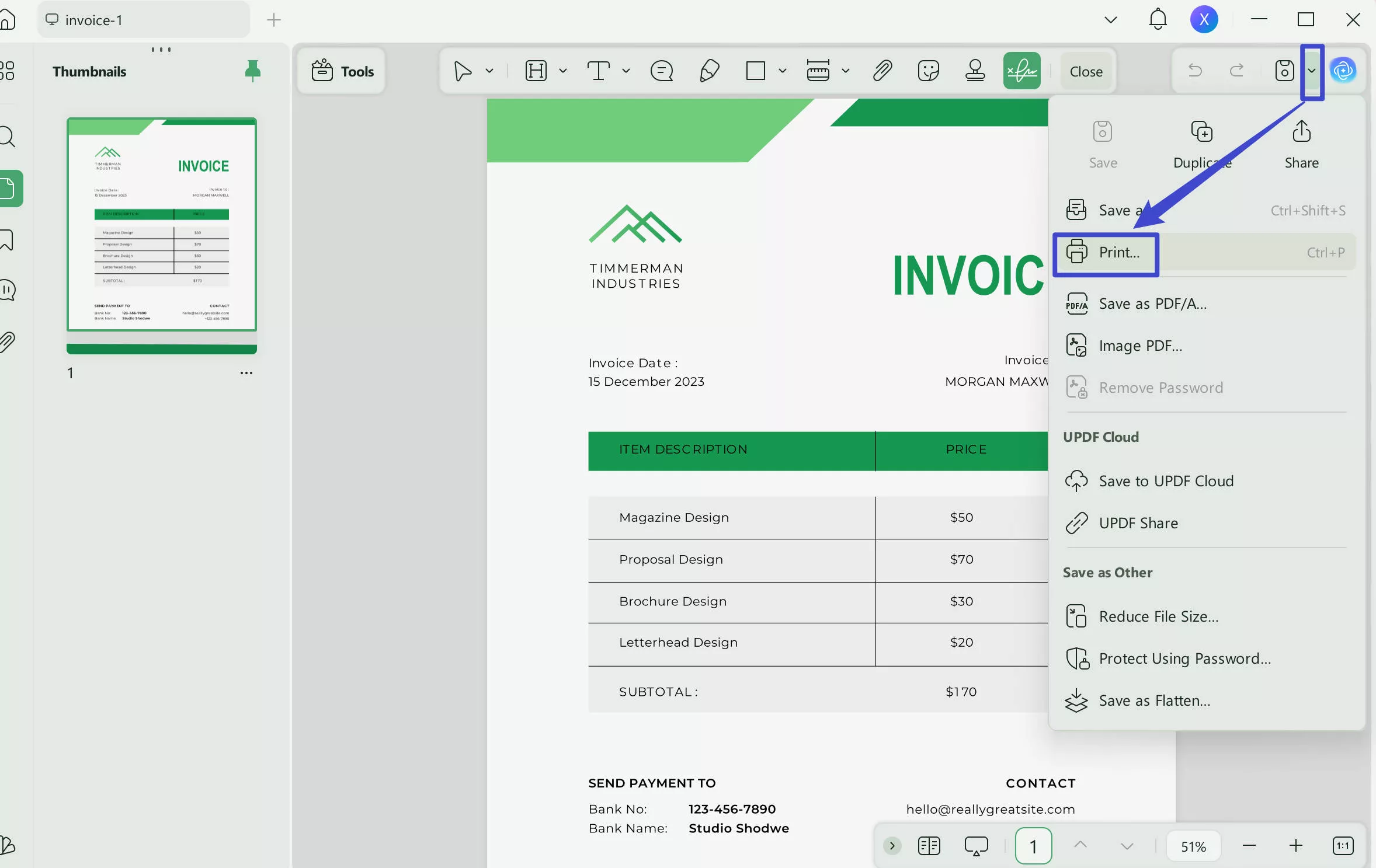1376x868 pixels.
Task: Open the Tools panel
Action: [342, 71]
